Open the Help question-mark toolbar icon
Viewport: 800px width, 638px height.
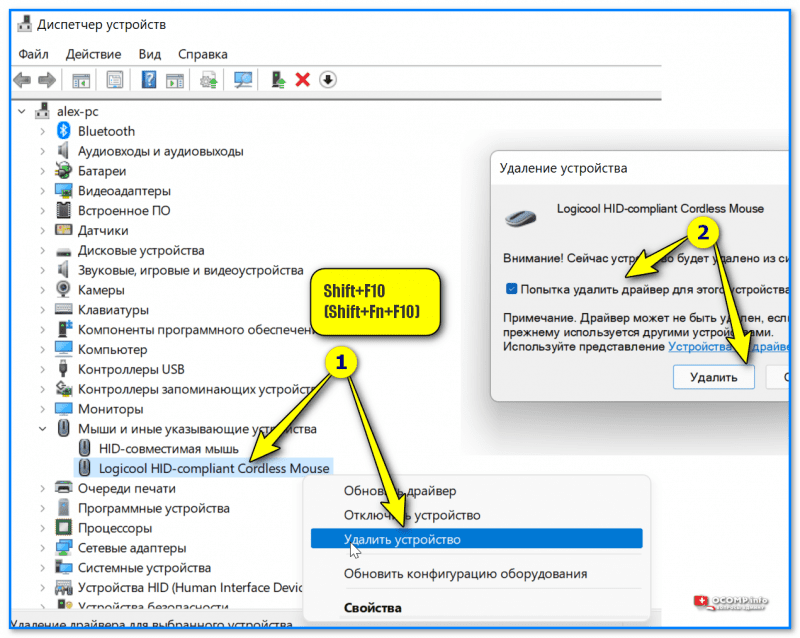(x=148, y=80)
